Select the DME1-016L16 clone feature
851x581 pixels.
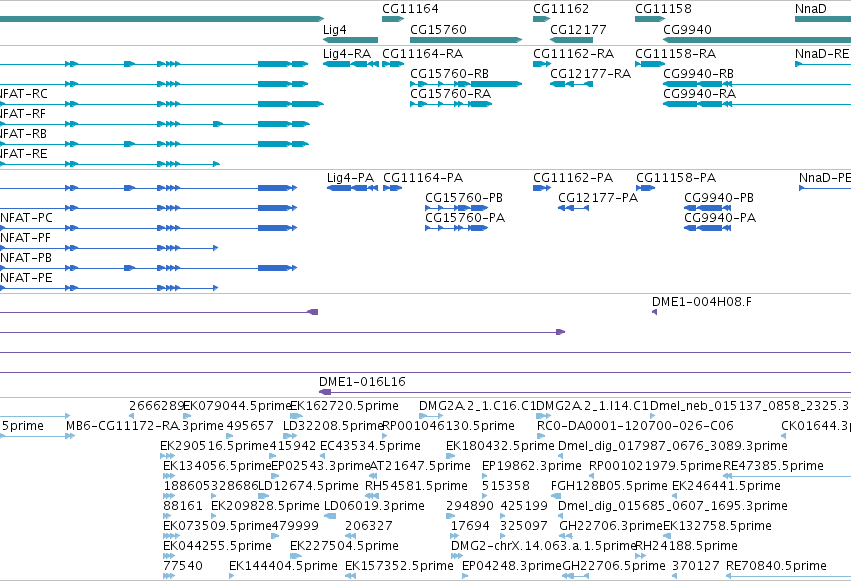585,392
